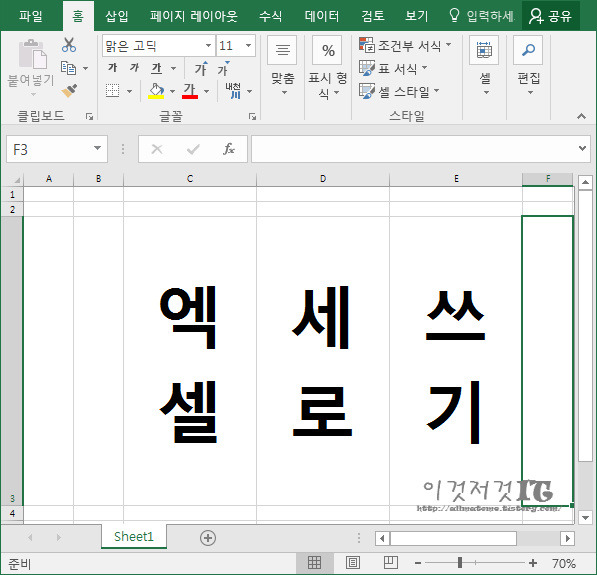597x575 pixels.
Task: Apply yellow fill color bucket
Action: tap(156, 91)
